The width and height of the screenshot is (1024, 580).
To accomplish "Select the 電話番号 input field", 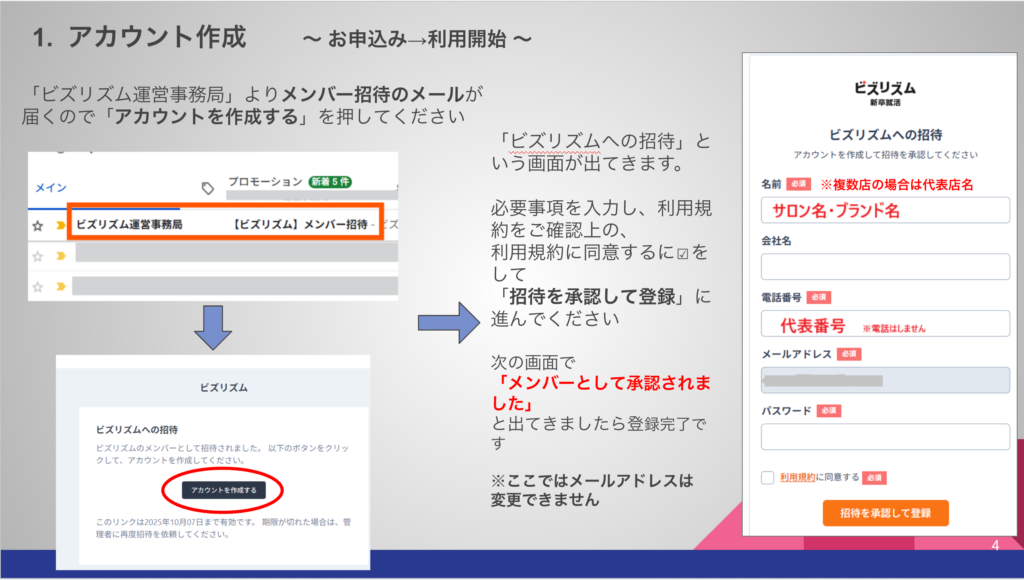I will pos(885,324).
